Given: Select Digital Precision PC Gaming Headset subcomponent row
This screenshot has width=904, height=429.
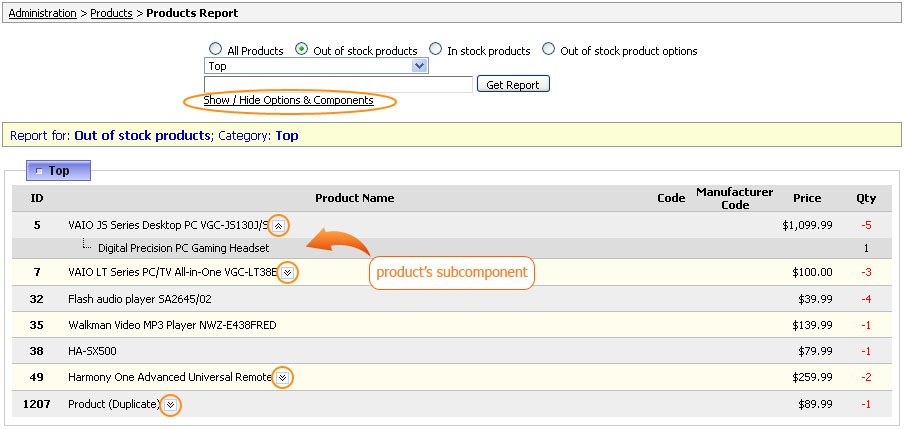Looking at the screenshot, I should (452, 249).
